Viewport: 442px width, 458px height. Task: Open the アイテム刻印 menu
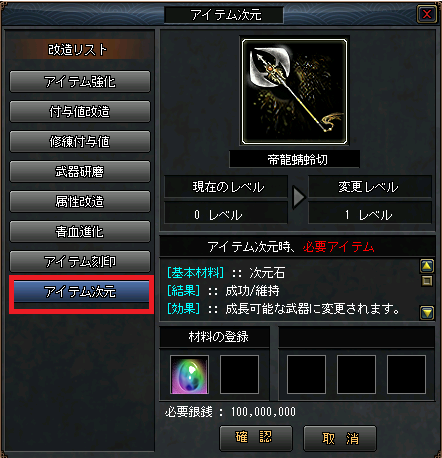click(x=80, y=261)
